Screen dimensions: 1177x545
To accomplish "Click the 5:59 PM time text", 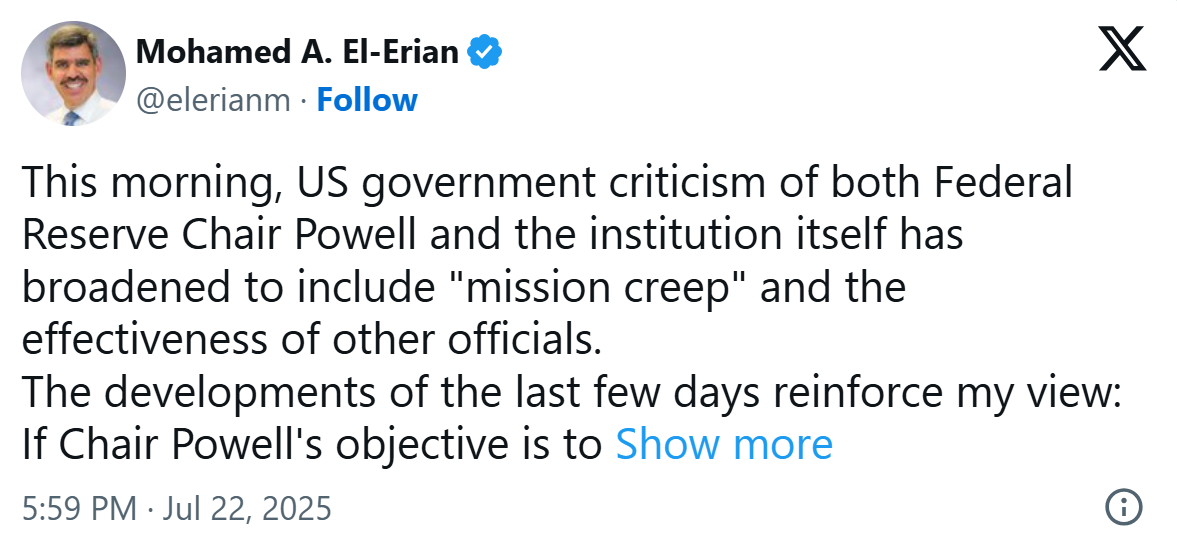I will pos(77,508).
